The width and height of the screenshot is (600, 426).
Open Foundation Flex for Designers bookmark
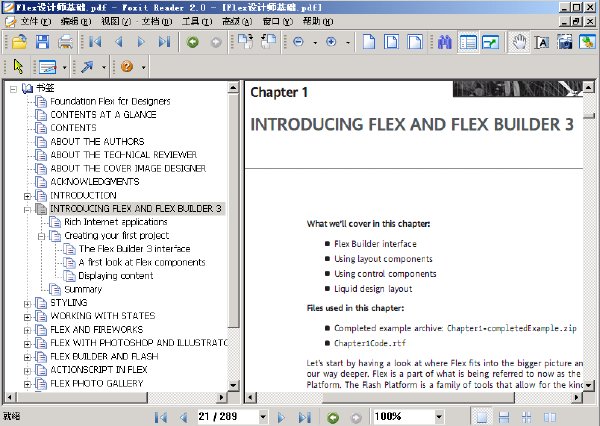click(110, 101)
